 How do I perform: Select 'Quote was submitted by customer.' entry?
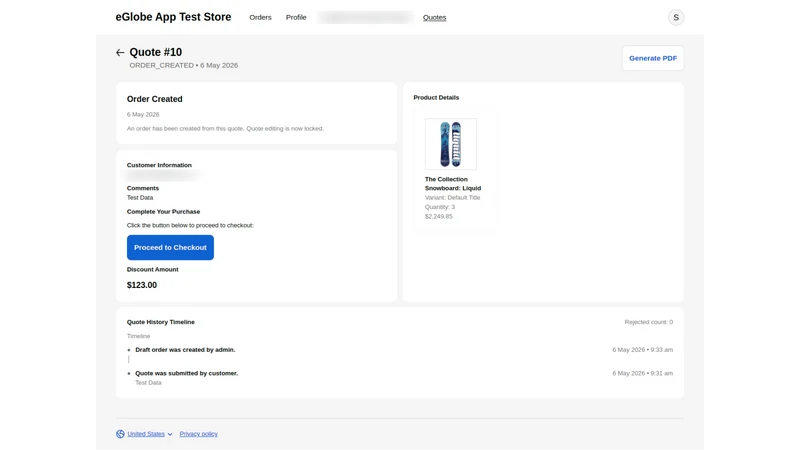tap(186, 373)
